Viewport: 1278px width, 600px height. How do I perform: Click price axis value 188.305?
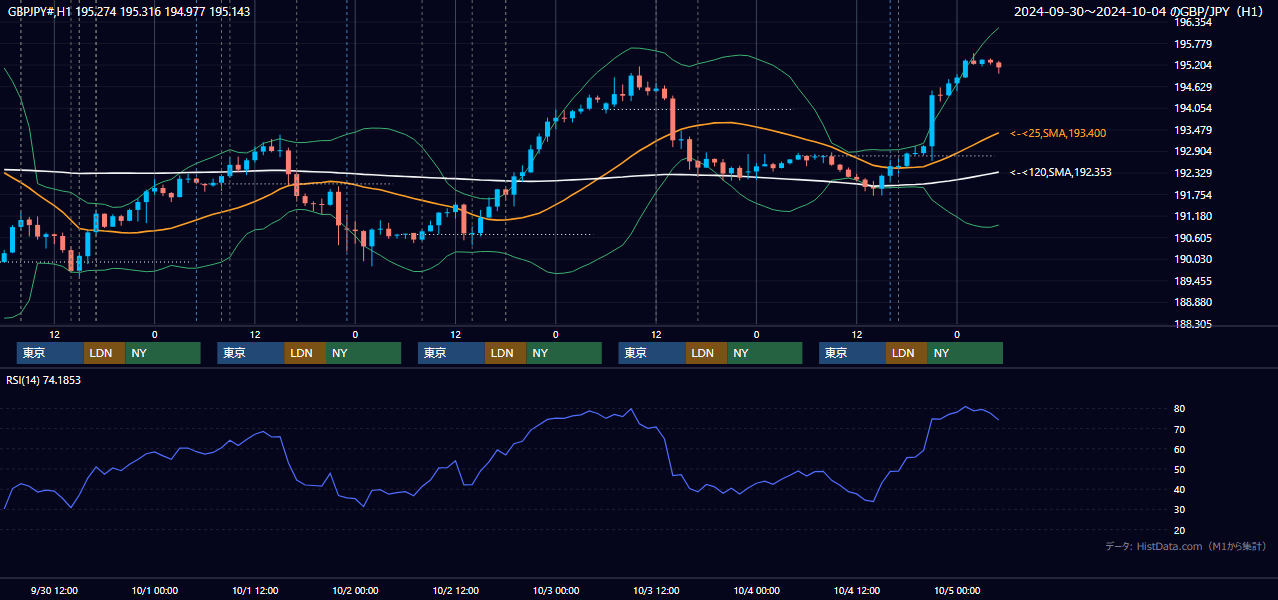[1193, 324]
